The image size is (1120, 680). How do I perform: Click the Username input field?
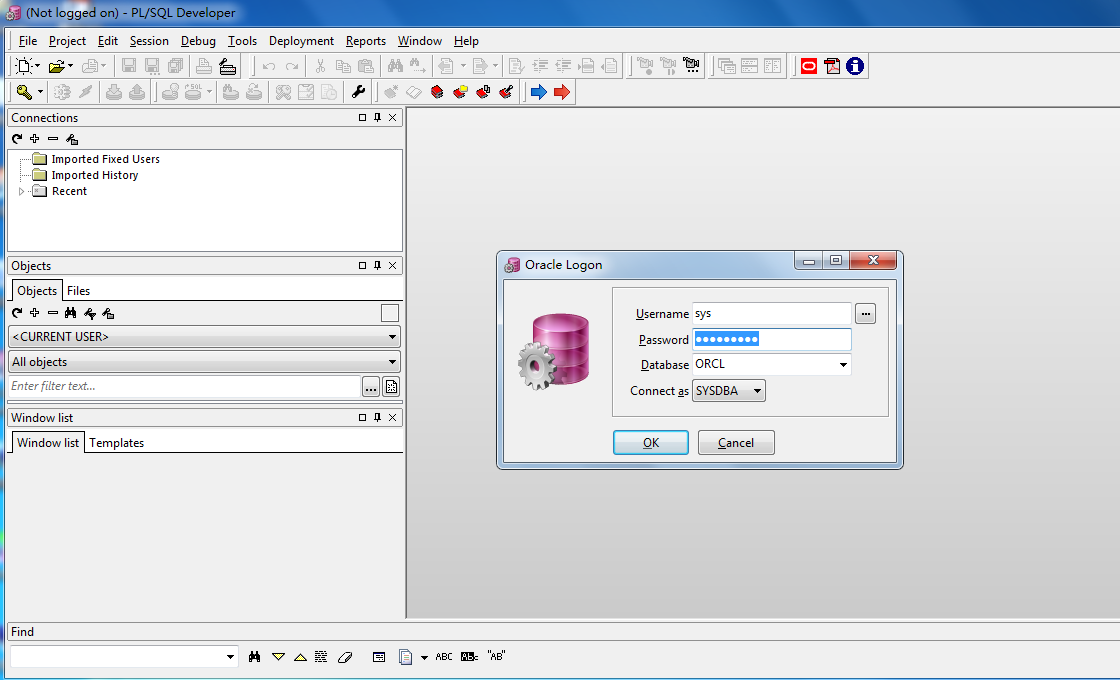point(771,314)
